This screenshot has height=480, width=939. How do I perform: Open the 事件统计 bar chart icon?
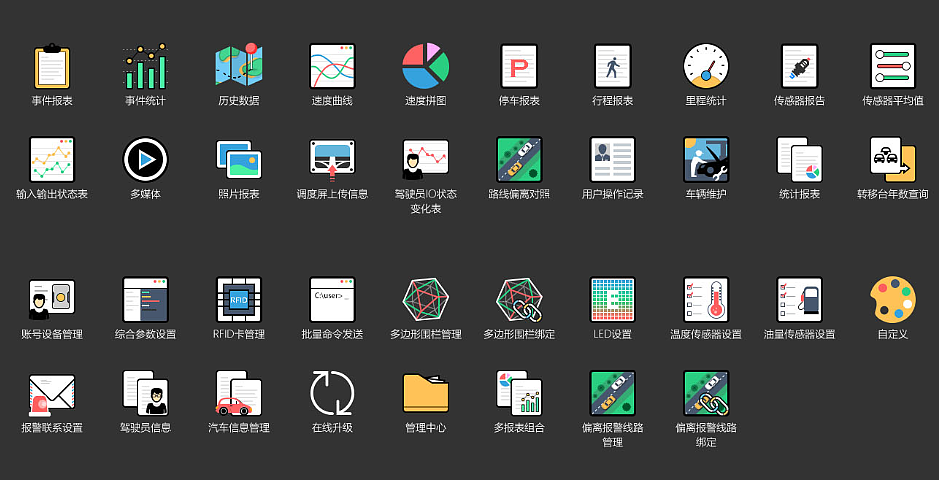coord(146,66)
